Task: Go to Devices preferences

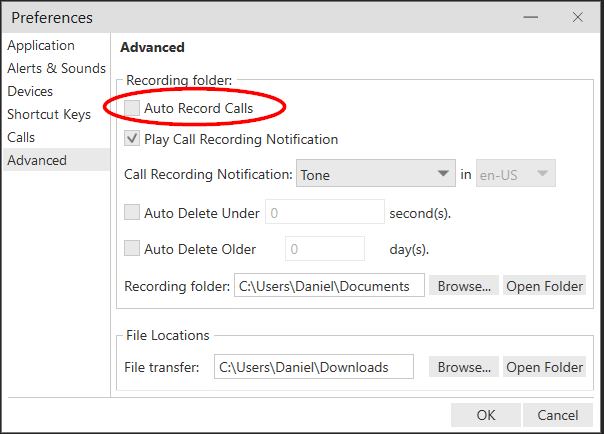Action: (x=30, y=91)
